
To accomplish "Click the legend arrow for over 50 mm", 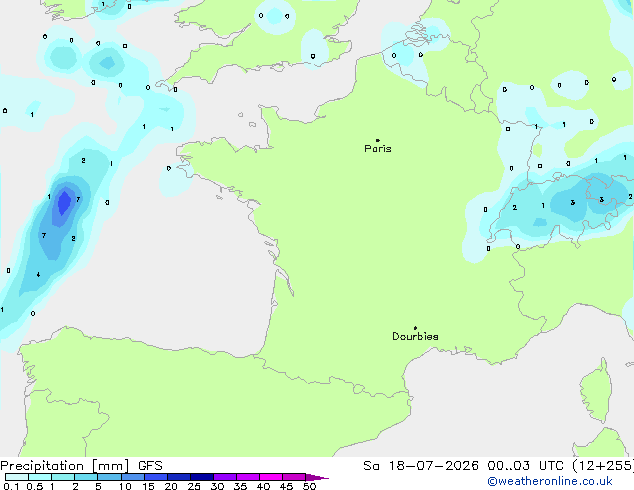I will (317, 477).
